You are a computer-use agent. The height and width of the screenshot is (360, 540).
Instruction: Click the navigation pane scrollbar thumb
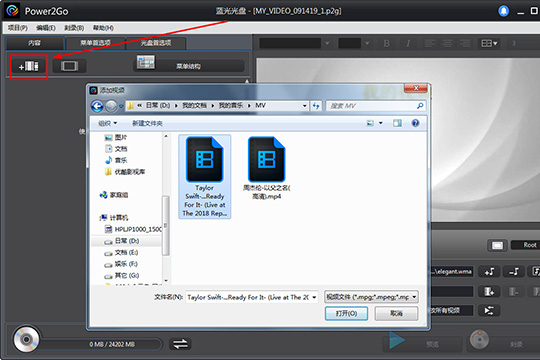point(166,225)
